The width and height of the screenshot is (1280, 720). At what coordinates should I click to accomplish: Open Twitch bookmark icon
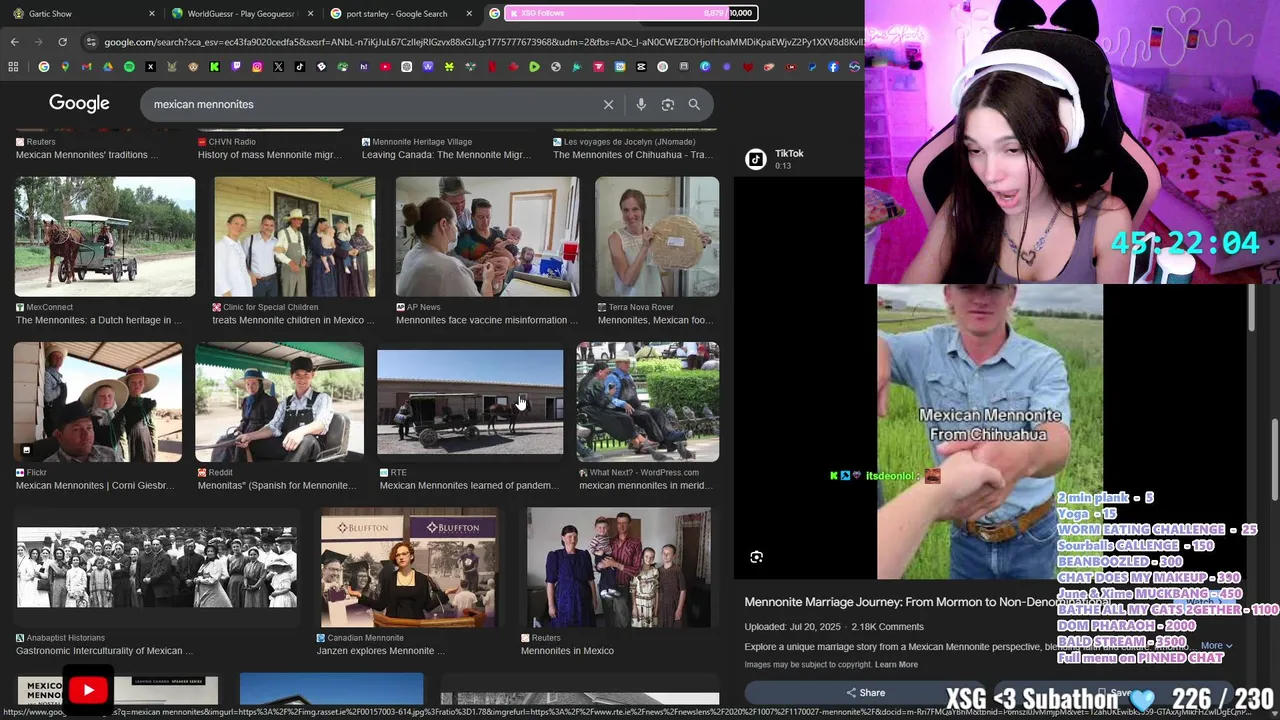(x=236, y=67)
